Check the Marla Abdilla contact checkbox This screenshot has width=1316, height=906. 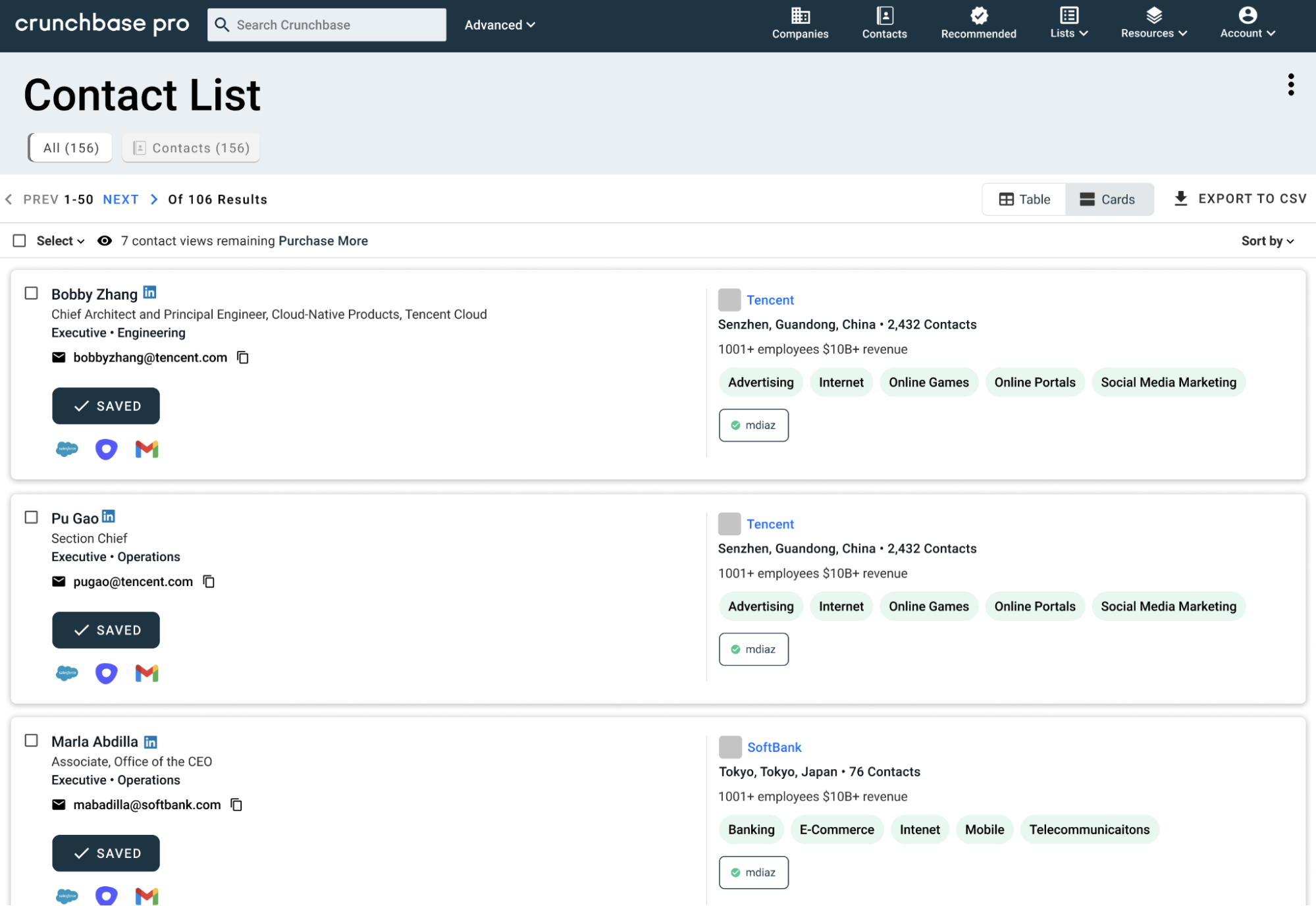(31, 741)
